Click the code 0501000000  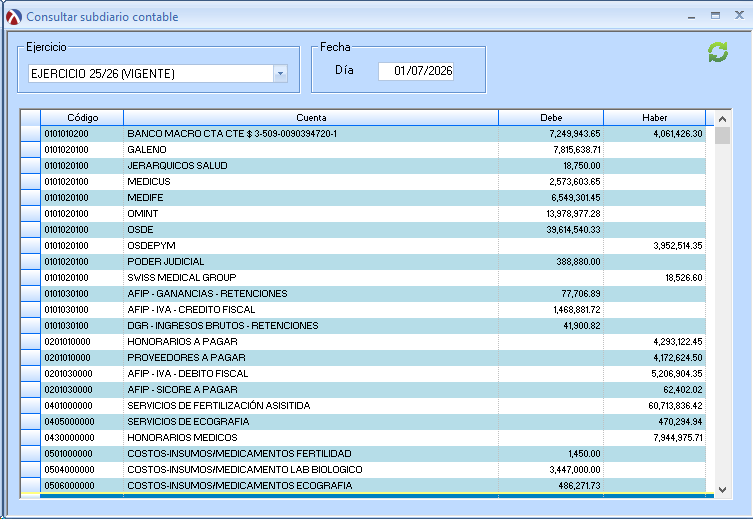pos(68,454)
